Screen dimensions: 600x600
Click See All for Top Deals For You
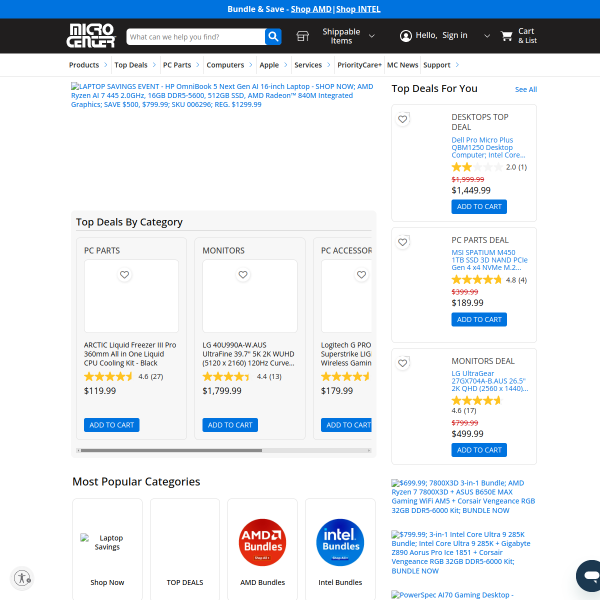pos(526,89)
